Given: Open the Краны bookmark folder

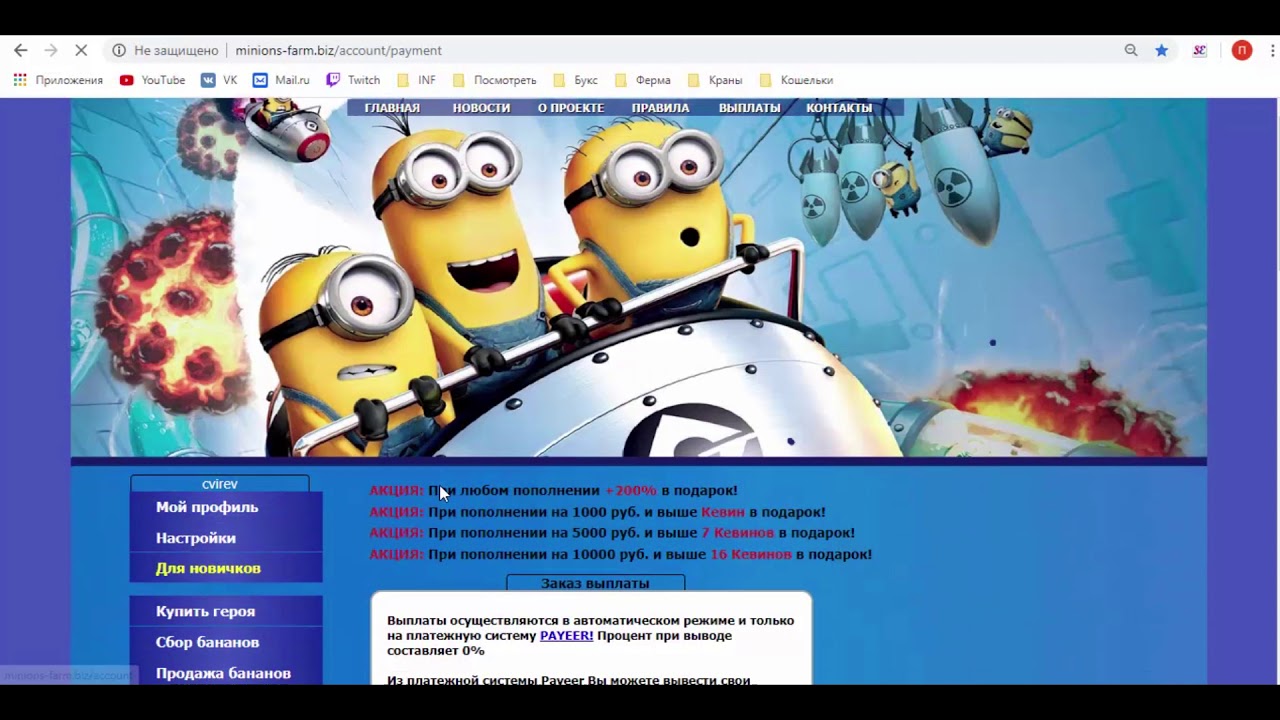Looking at the screenshot, I should pyautogui.click(x=714, y=80).
